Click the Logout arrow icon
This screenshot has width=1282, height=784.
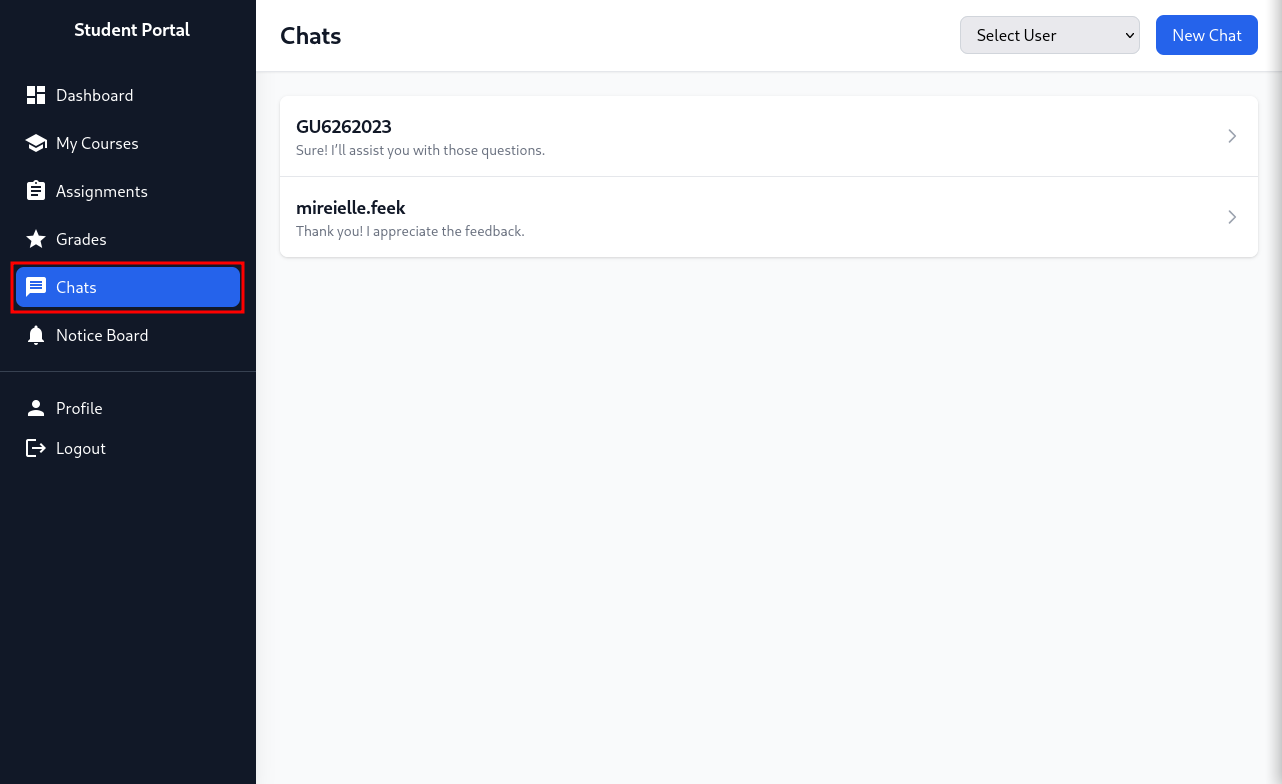point(36,448)
